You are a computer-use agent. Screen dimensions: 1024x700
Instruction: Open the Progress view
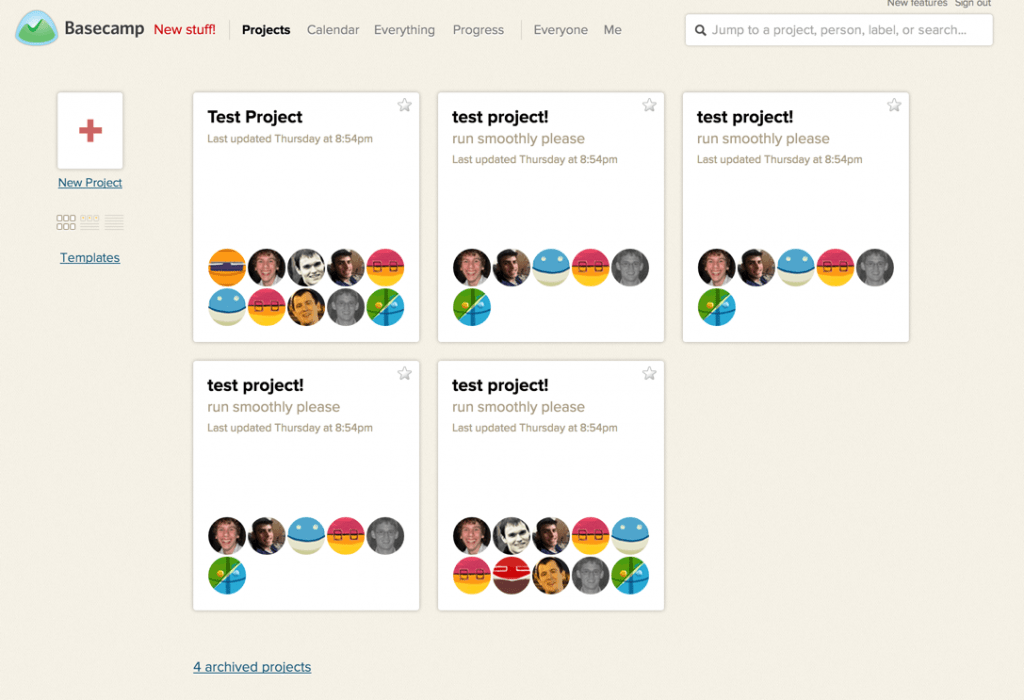pyautogui.click(x=478, y=30)
